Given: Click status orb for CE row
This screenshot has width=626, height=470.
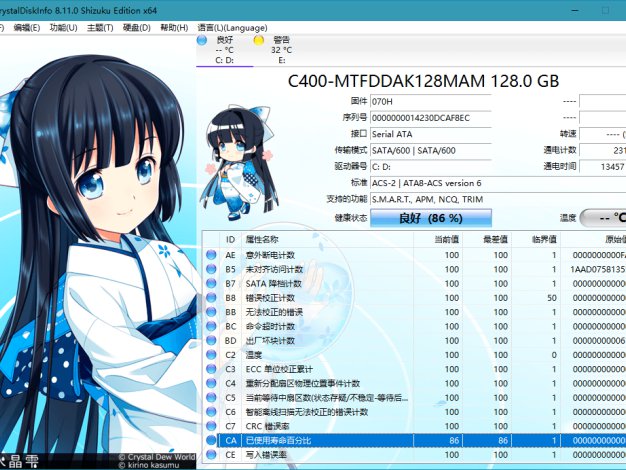Looking at the screenshot, I should pos(211,455).
